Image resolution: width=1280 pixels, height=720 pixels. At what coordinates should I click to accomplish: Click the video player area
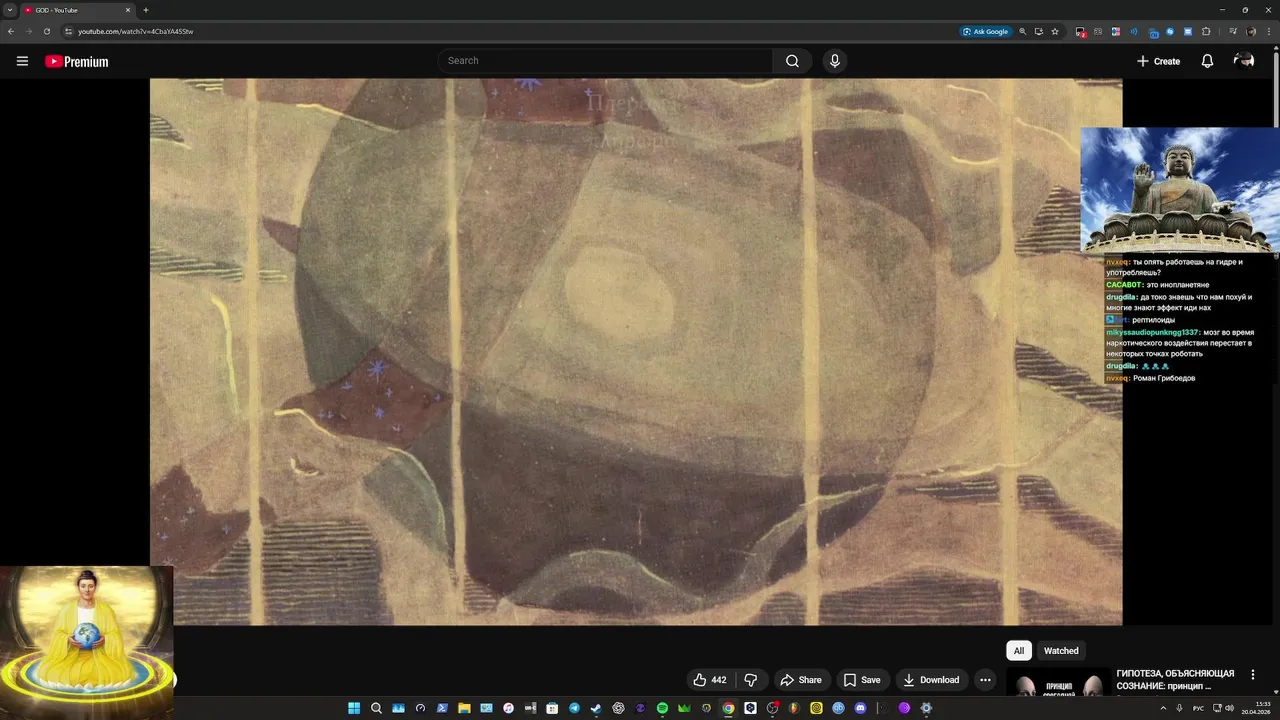636,352
